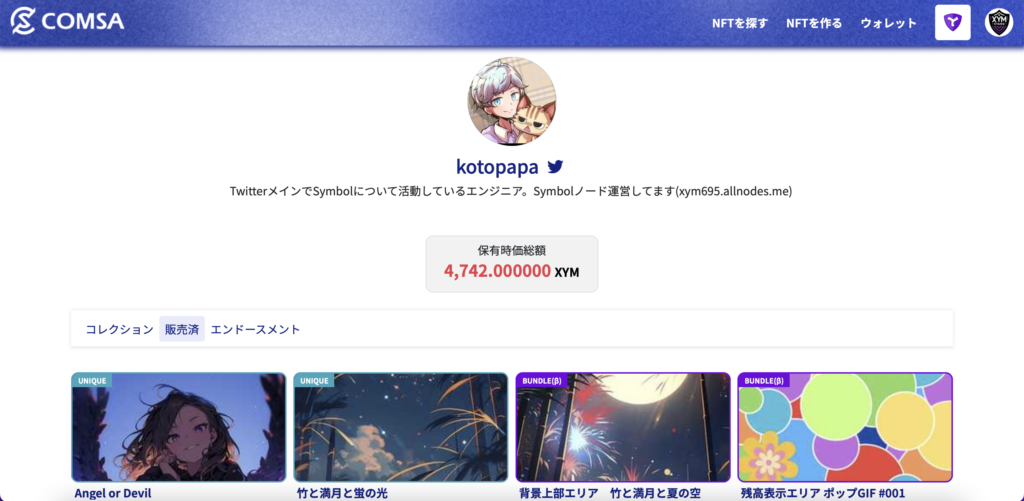Open the Angel or Devil NFT thumbnail
Screen dimensions: 1024x501
click(x=179, y=427)
